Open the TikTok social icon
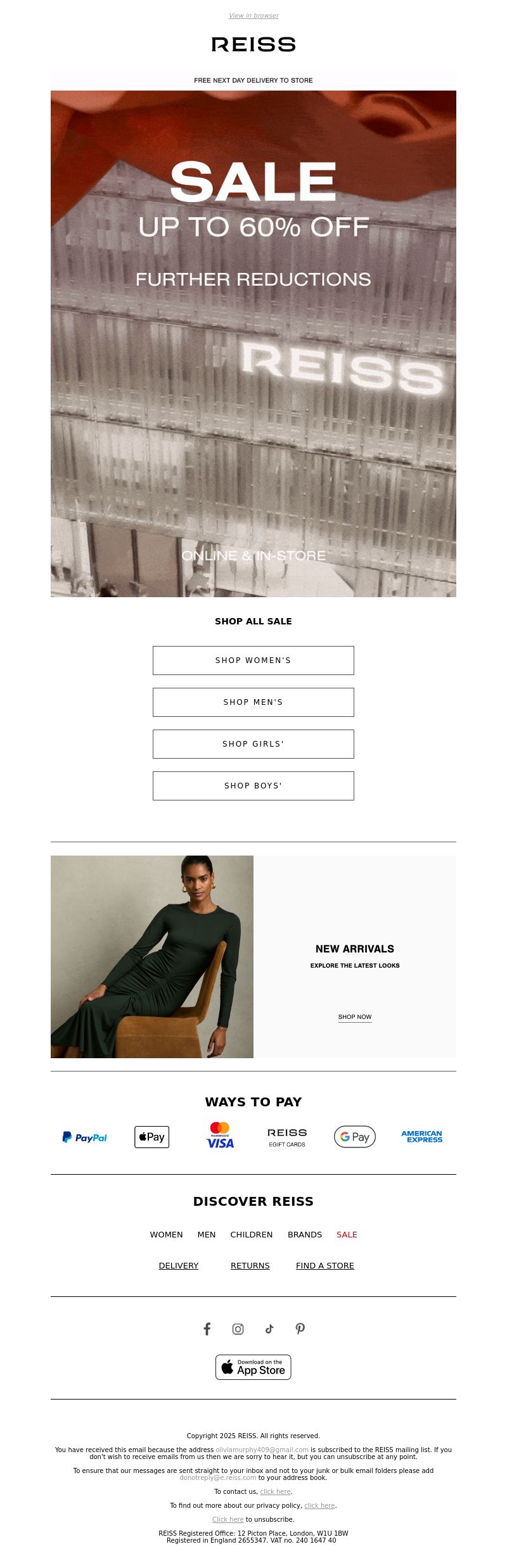This screenshot has width=507, height=1568. (x=269, y=1329)
